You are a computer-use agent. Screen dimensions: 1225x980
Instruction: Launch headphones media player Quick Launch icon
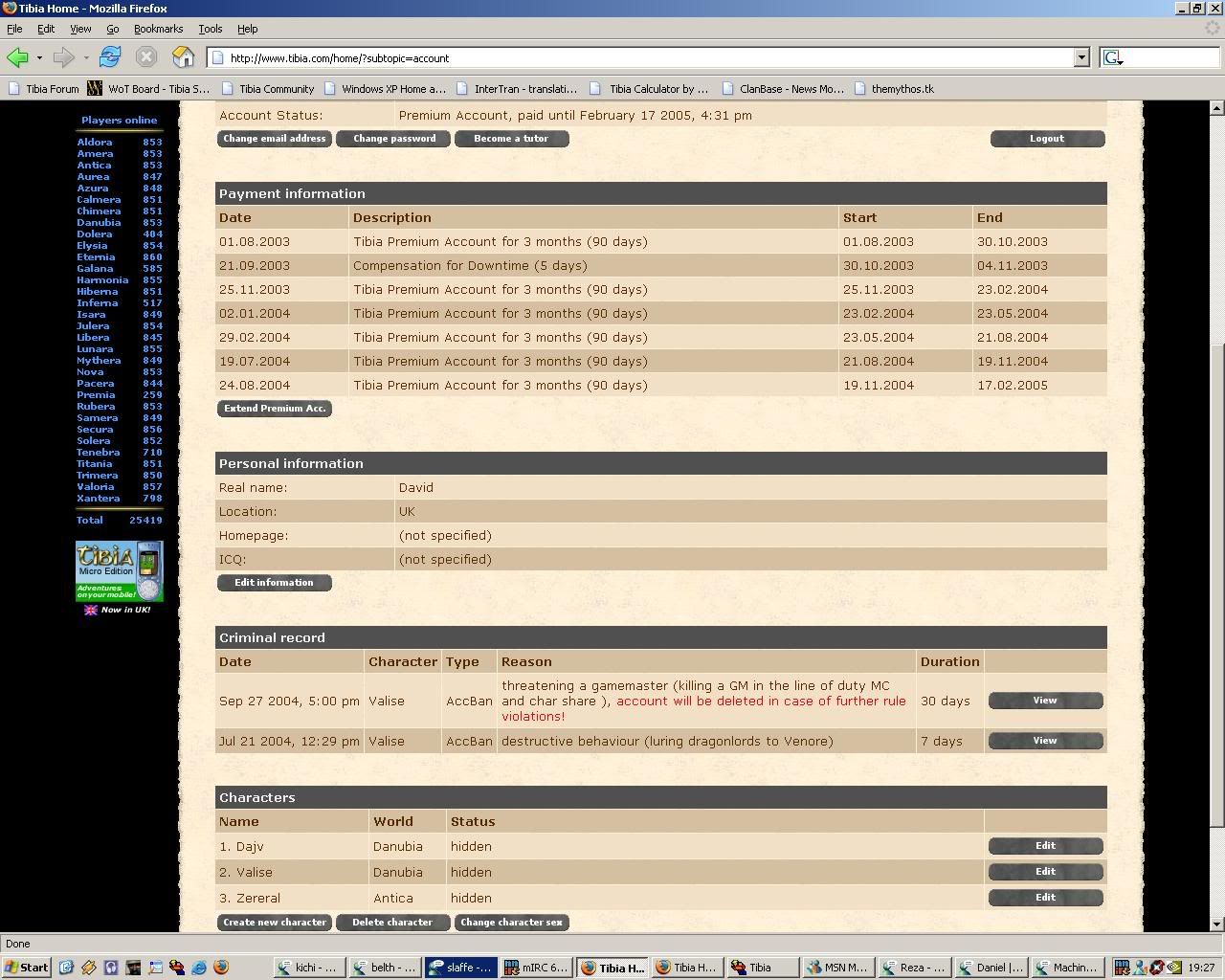(111, 968)
